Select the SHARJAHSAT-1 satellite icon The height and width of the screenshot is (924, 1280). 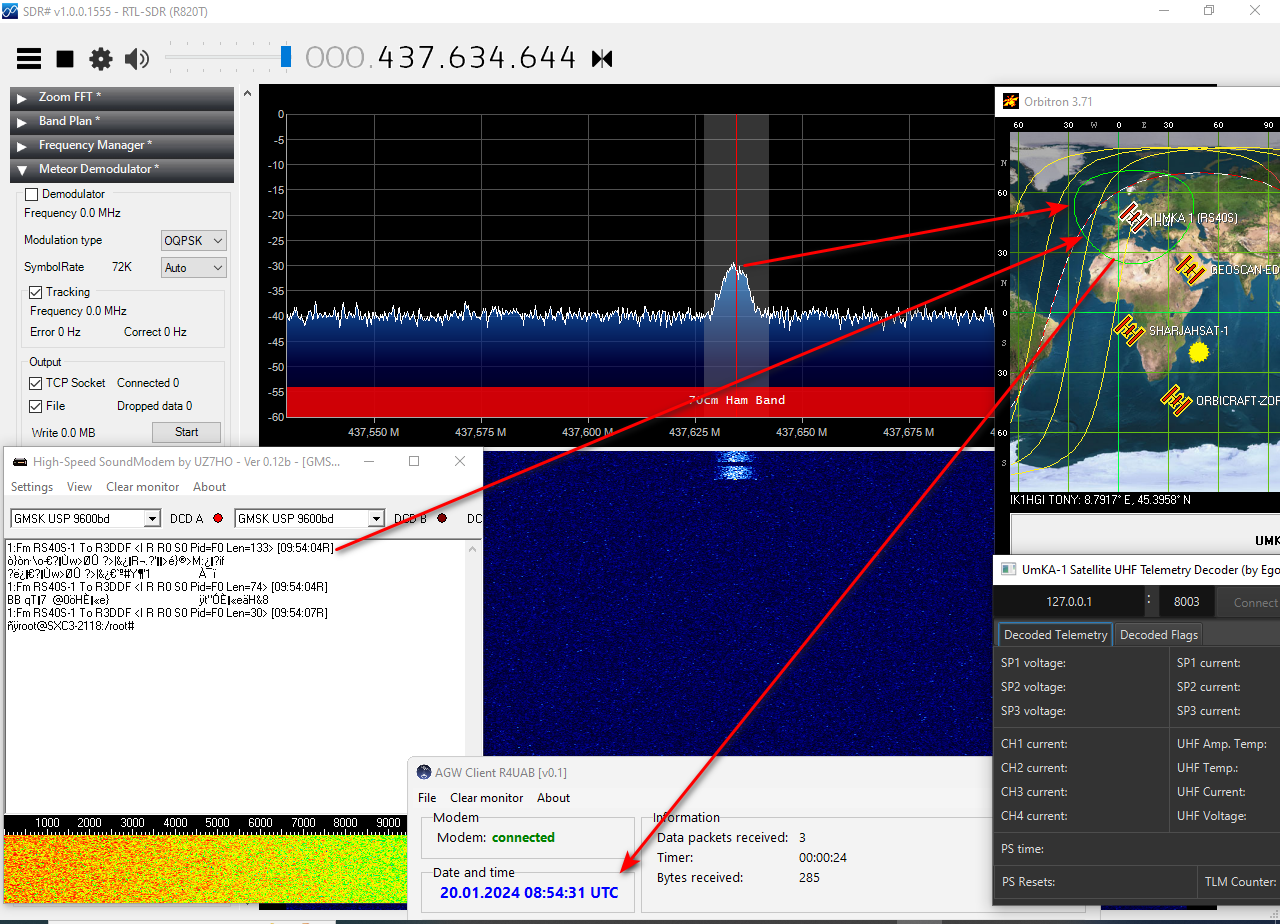(x=1129, y=331)
